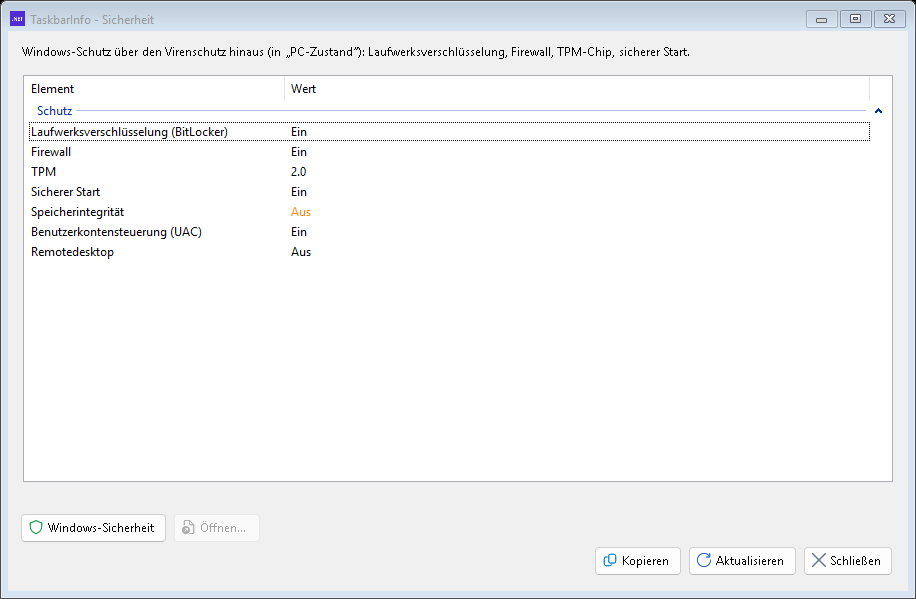916x599 pixels.
Task: Click the Schutz group header label
Action: pyautogui.click(x=54, y=111)
